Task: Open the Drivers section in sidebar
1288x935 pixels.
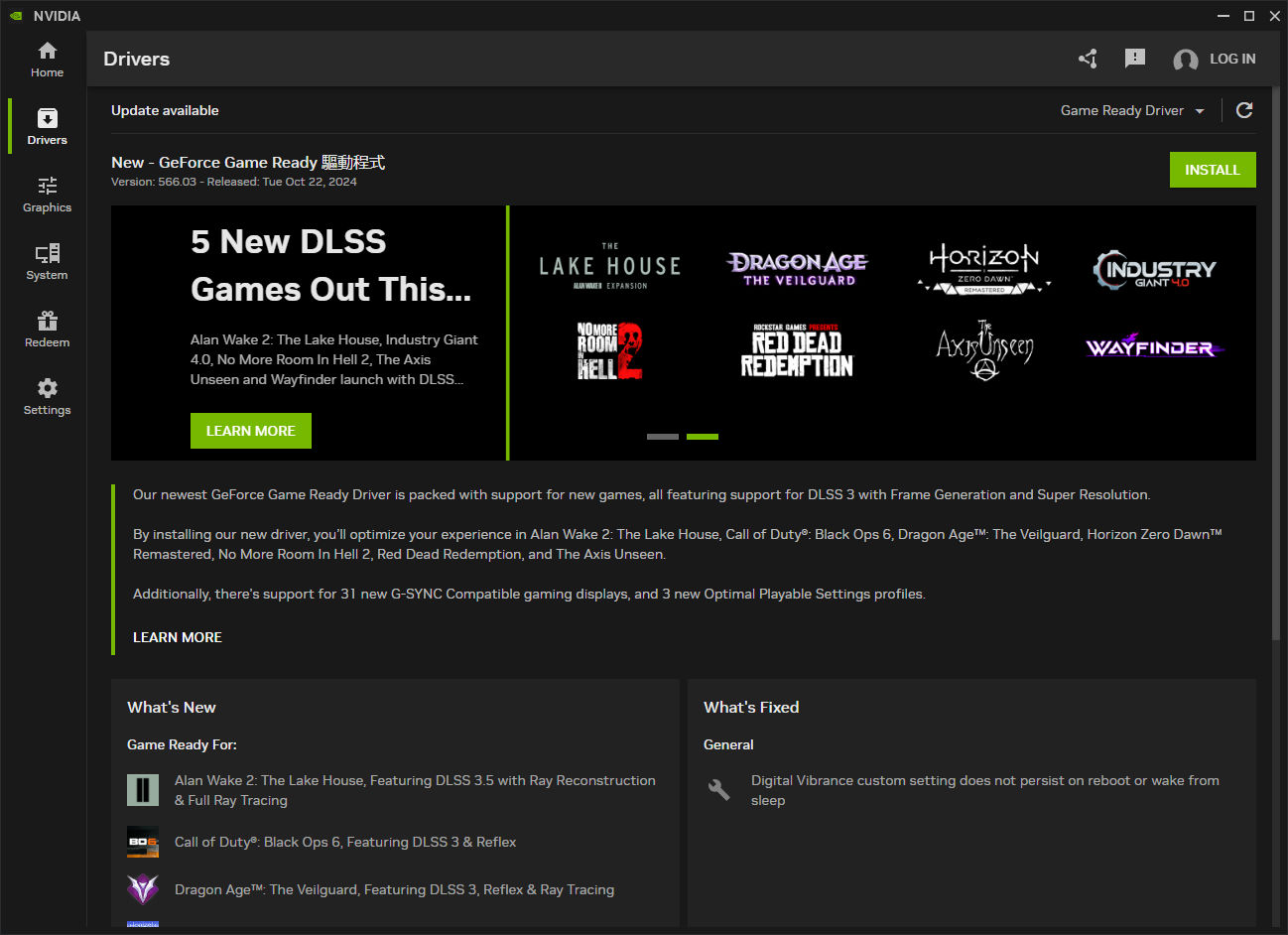Action: 46,125
